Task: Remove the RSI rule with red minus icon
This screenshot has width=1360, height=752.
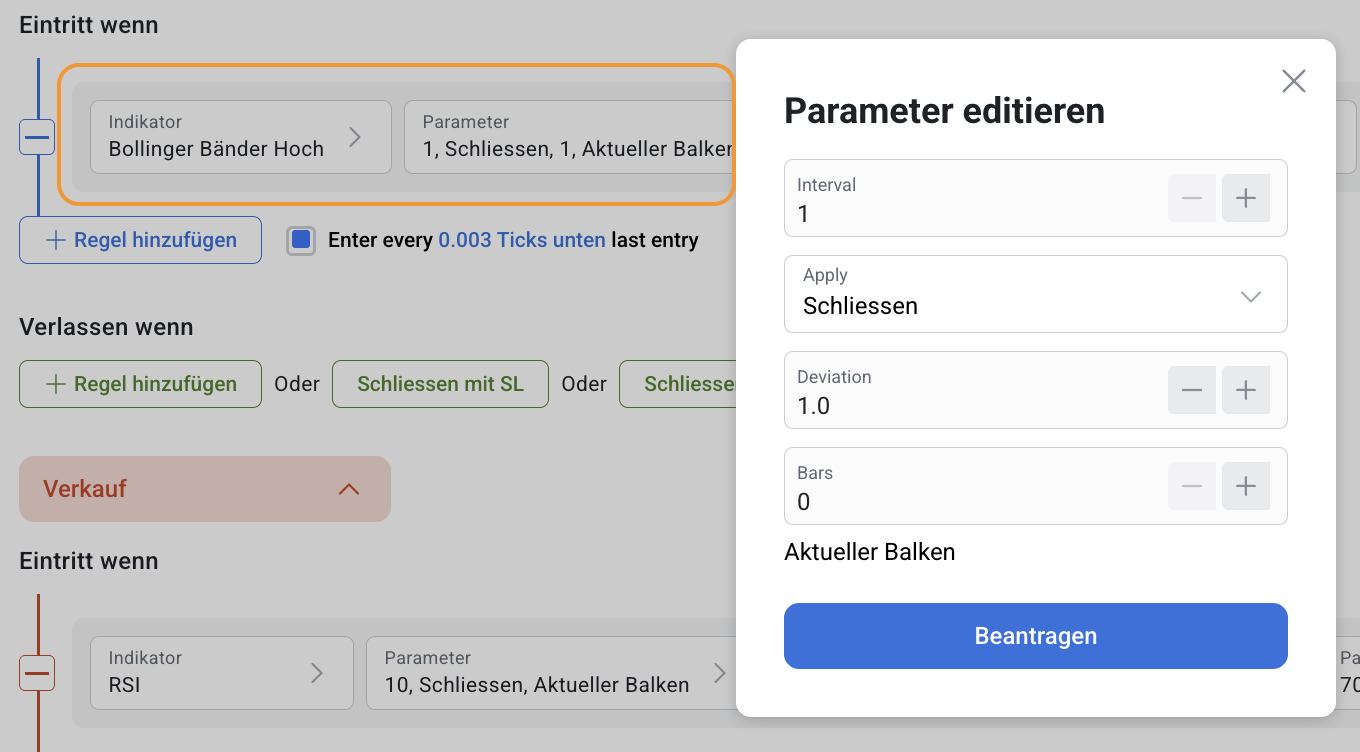Action: (x=37, y=673)
